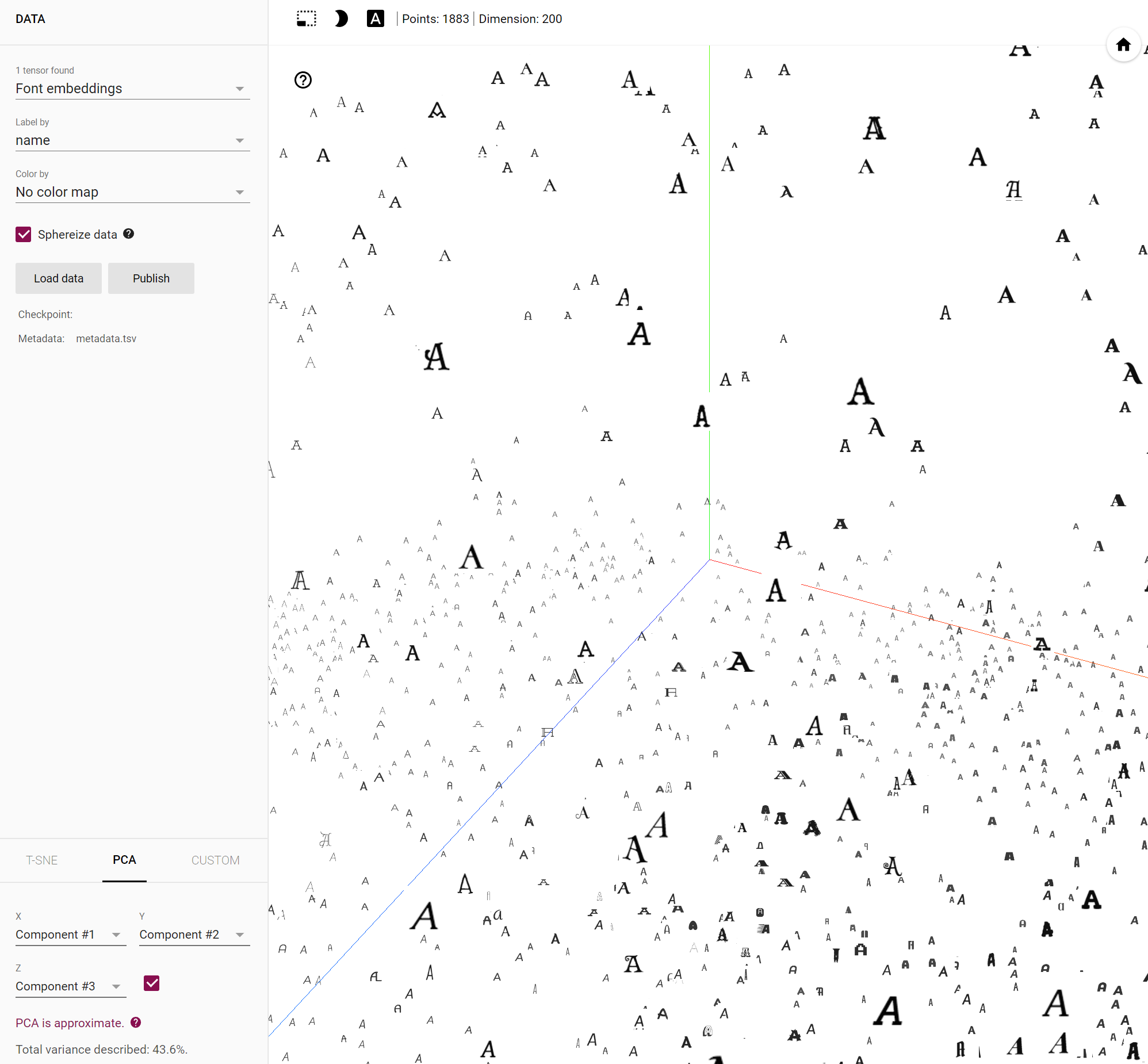
Task: Show Sphereize data help tooltip icon
Action: coord(129,234)
